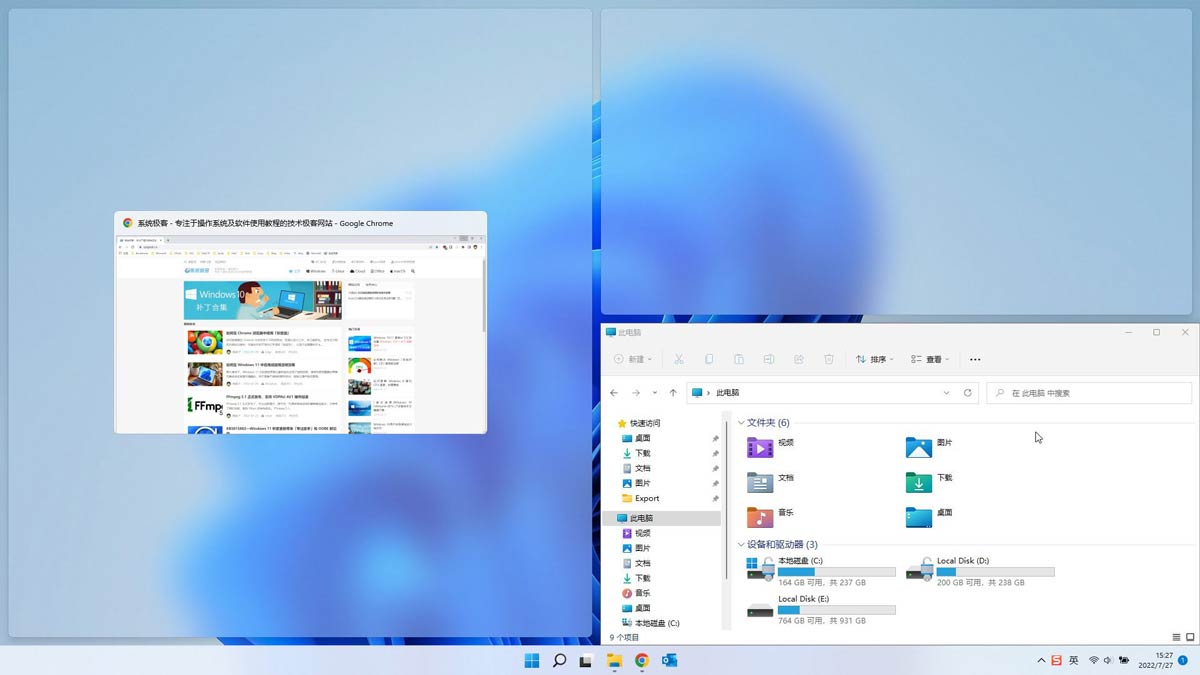Collapse the 设备和驱动器 (3) group
The height and width of the screenshot is (675, 1200).
pyautogui.click(x=741, y=545)
